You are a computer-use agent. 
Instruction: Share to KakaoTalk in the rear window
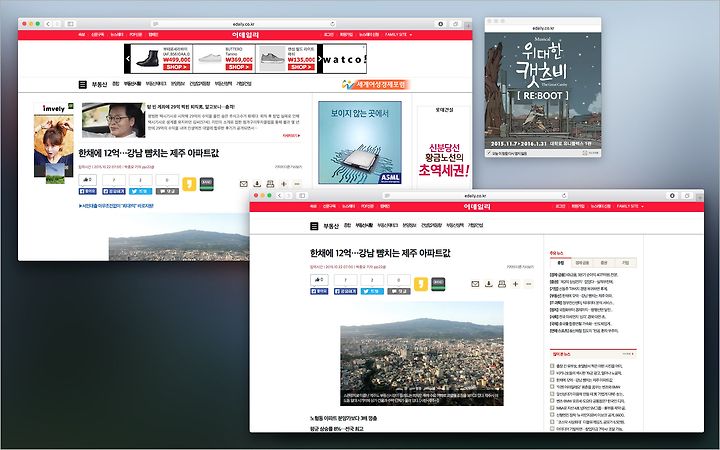coord(189,184)
